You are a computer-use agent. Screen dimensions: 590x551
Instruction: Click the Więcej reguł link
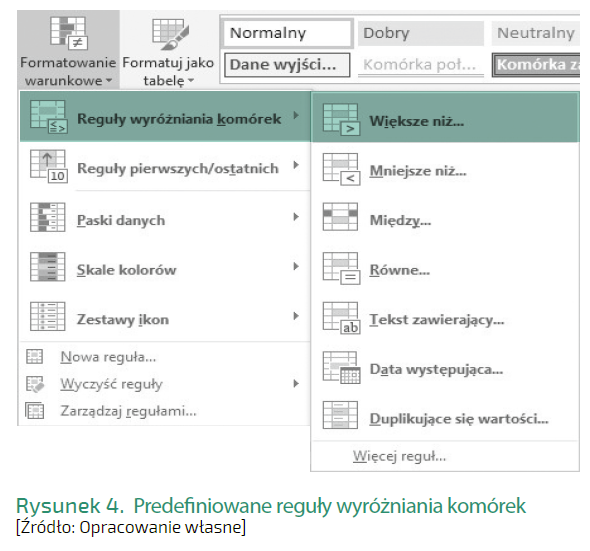click(x=399, y=456)
